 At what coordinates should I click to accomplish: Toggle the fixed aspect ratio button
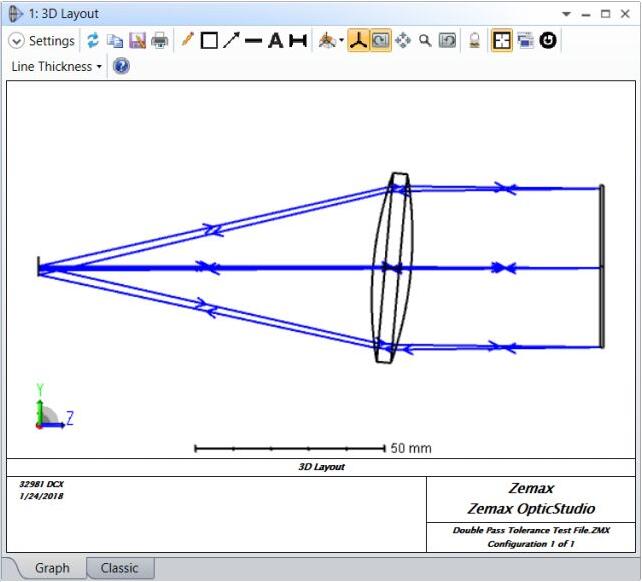pyautogui.click(x=502, y=41)
